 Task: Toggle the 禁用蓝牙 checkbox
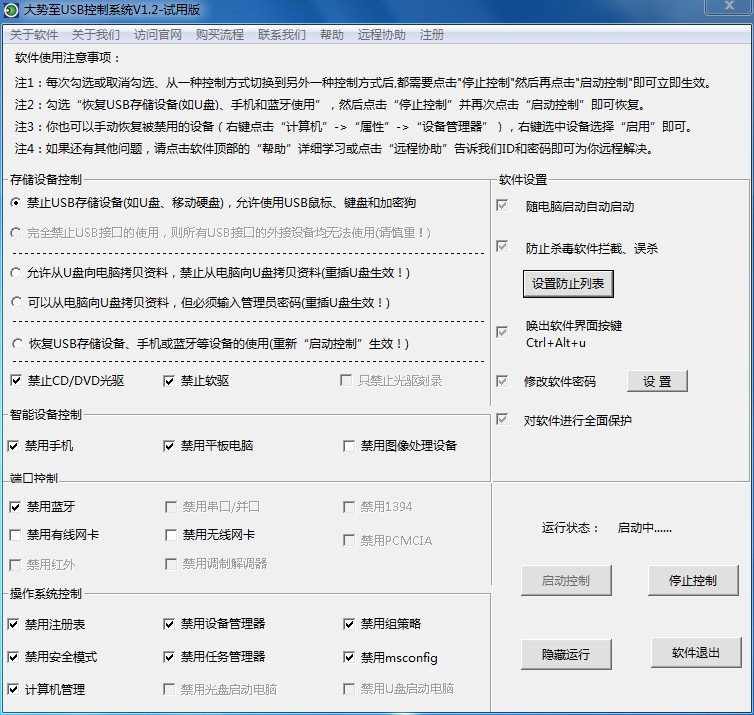tap(14, 507)
